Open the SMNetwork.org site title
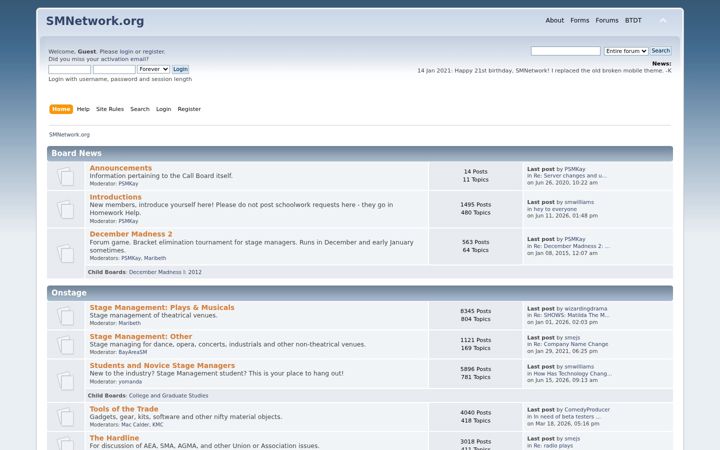 [95, 21]
